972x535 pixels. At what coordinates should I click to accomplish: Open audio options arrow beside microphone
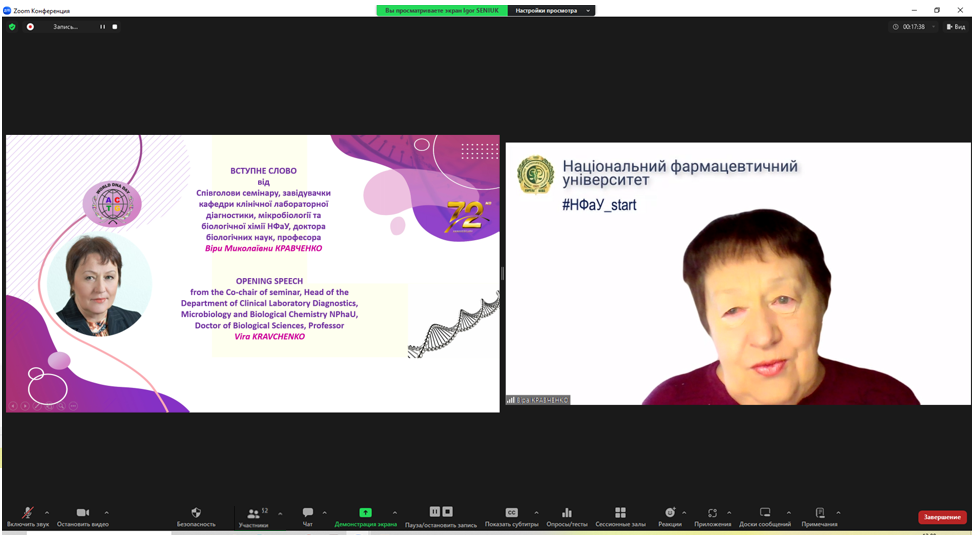pyautogui.click(x=47, y=513)
